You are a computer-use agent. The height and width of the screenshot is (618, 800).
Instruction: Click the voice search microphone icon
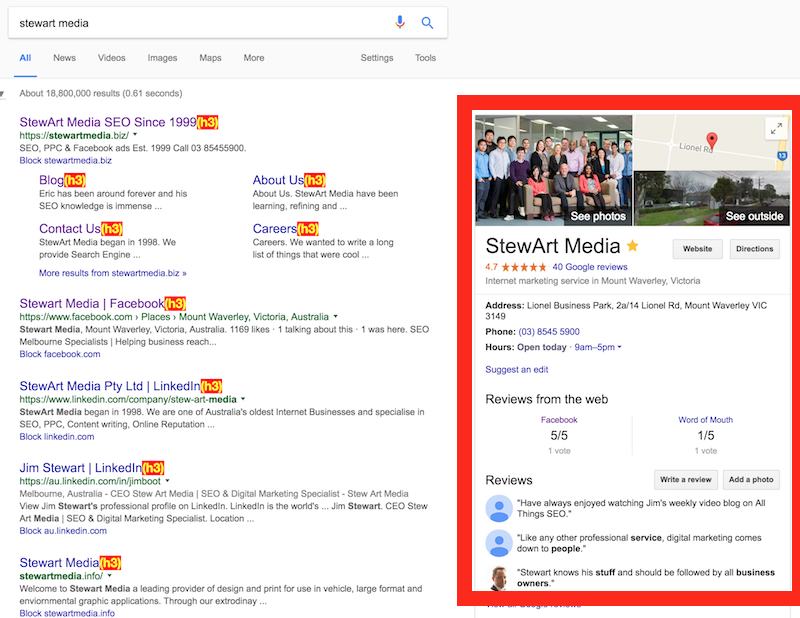(x=400, y=22)
